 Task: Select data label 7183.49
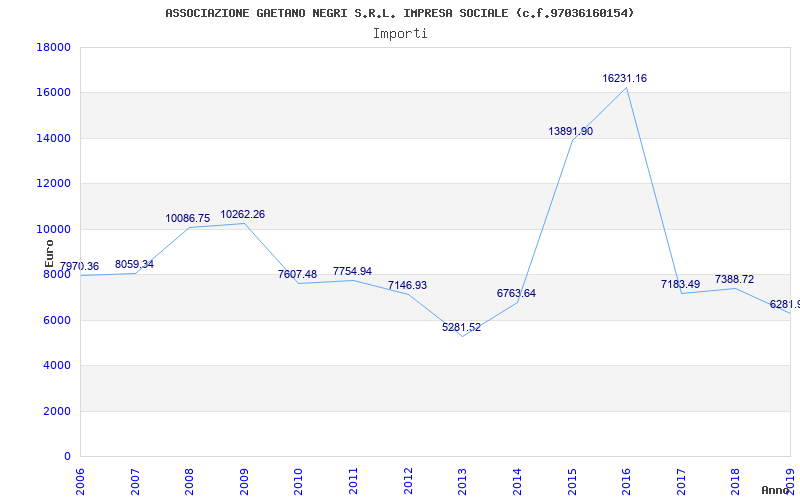pos(681,284)
